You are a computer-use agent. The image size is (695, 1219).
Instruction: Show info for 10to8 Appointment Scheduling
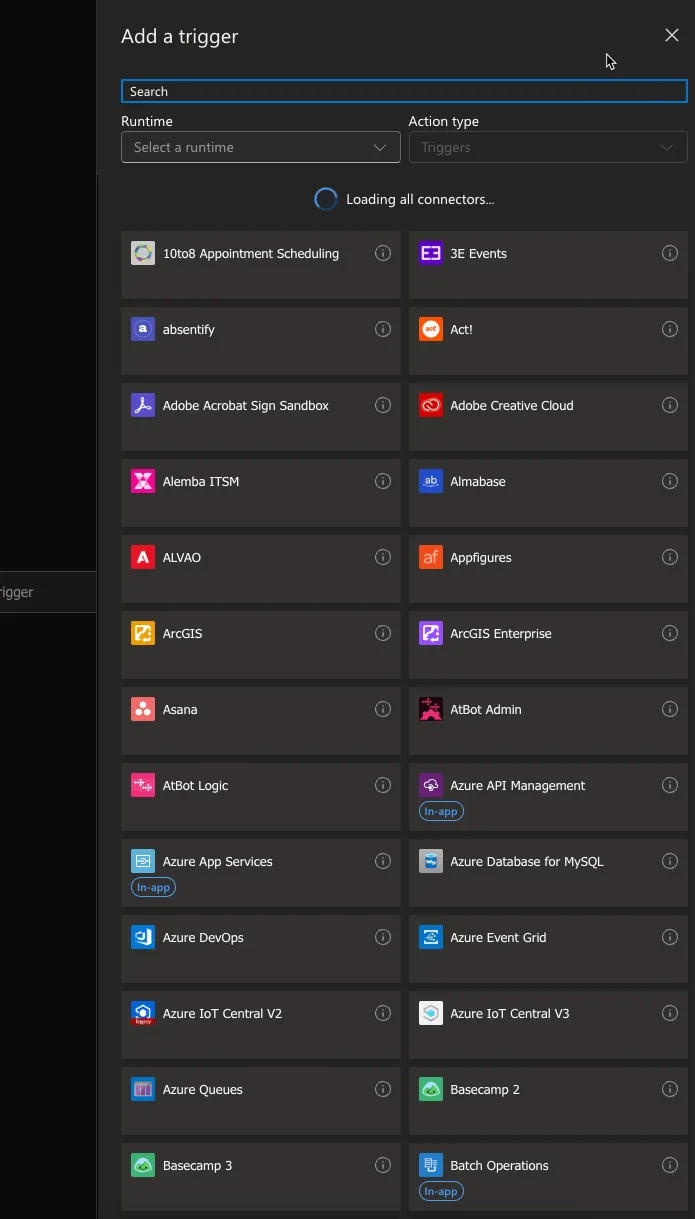(x=383, y=254)
